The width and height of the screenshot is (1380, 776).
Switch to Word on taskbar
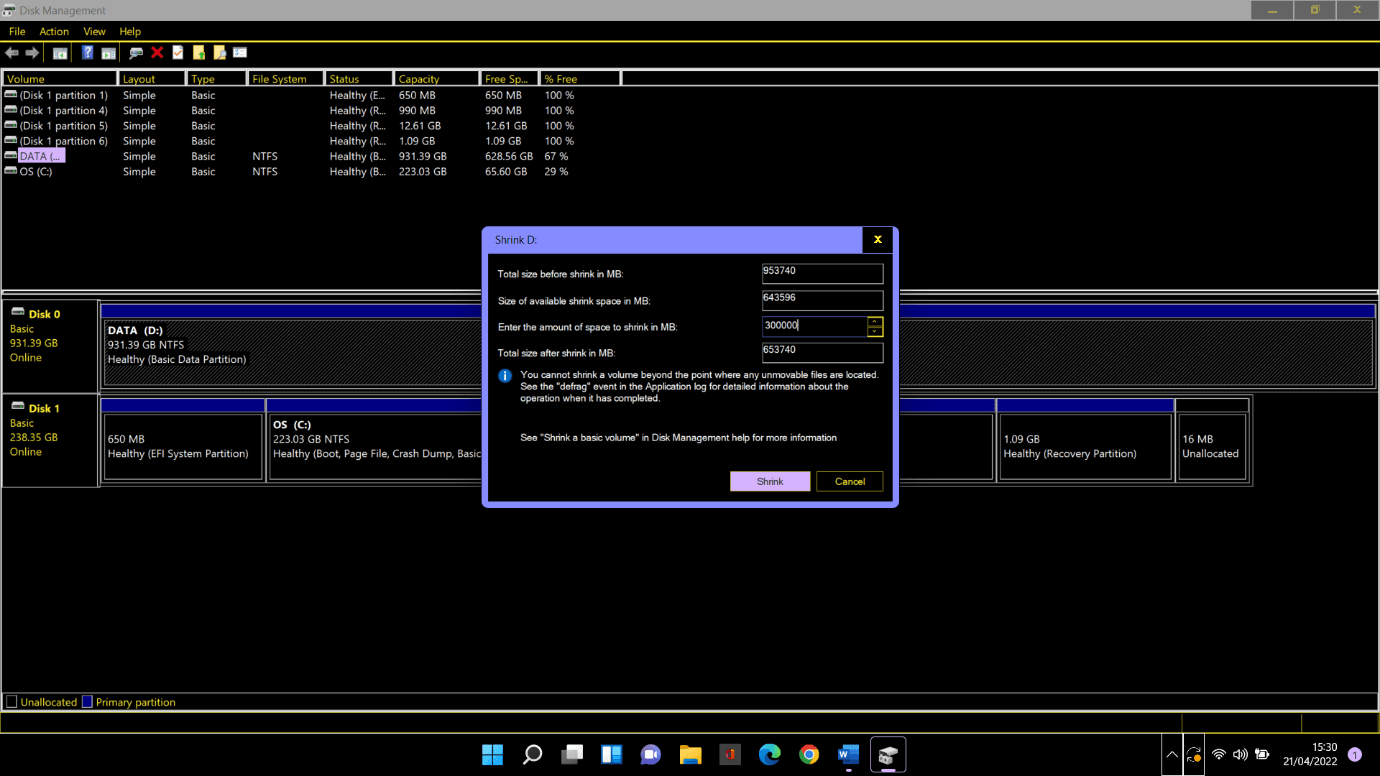click(848, 754)
